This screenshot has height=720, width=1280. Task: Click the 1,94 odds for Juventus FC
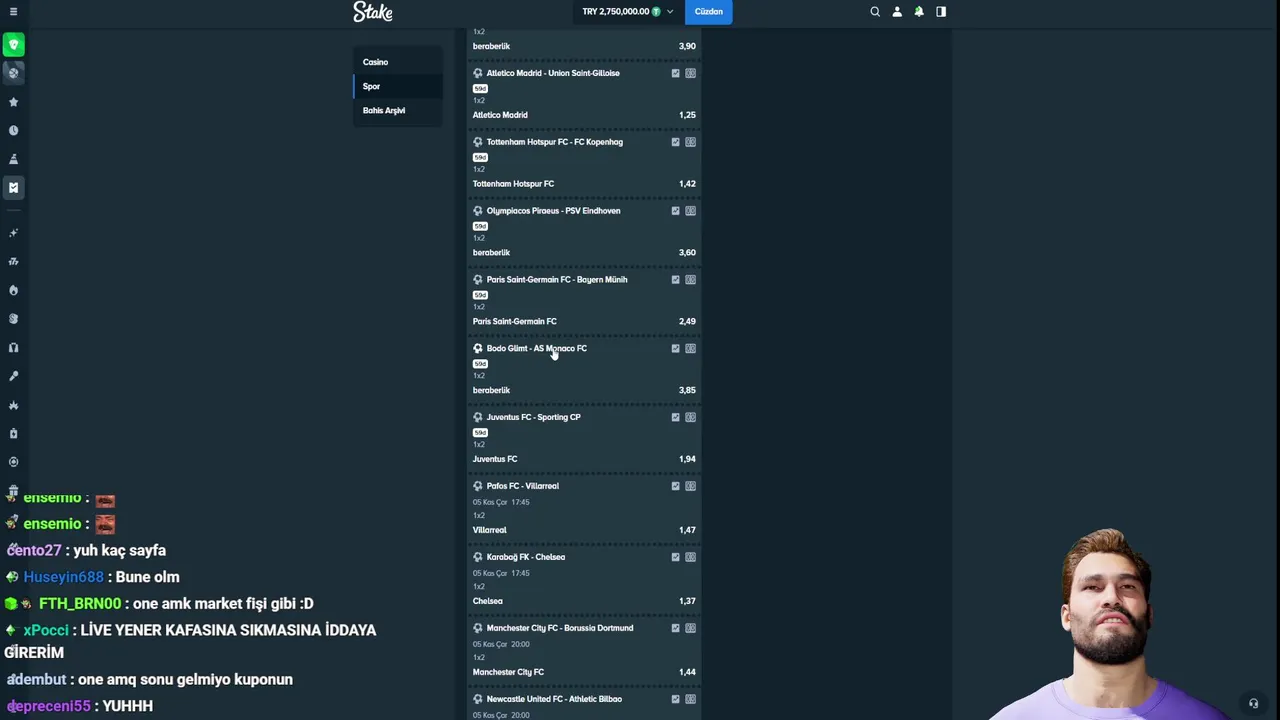pyautogui.click(x=687, y=459)
